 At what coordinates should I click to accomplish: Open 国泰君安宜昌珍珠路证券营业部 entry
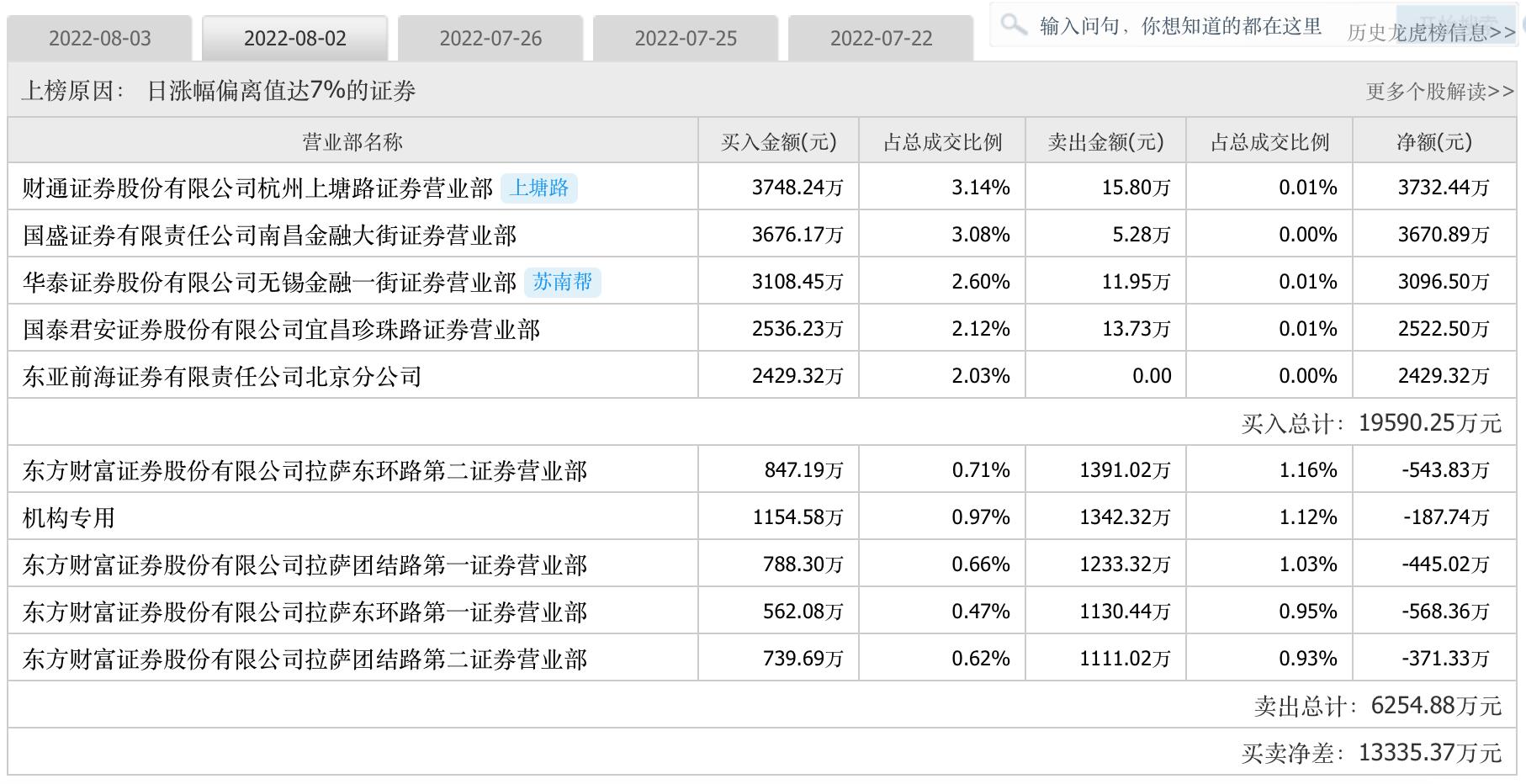tap(281, 330)
